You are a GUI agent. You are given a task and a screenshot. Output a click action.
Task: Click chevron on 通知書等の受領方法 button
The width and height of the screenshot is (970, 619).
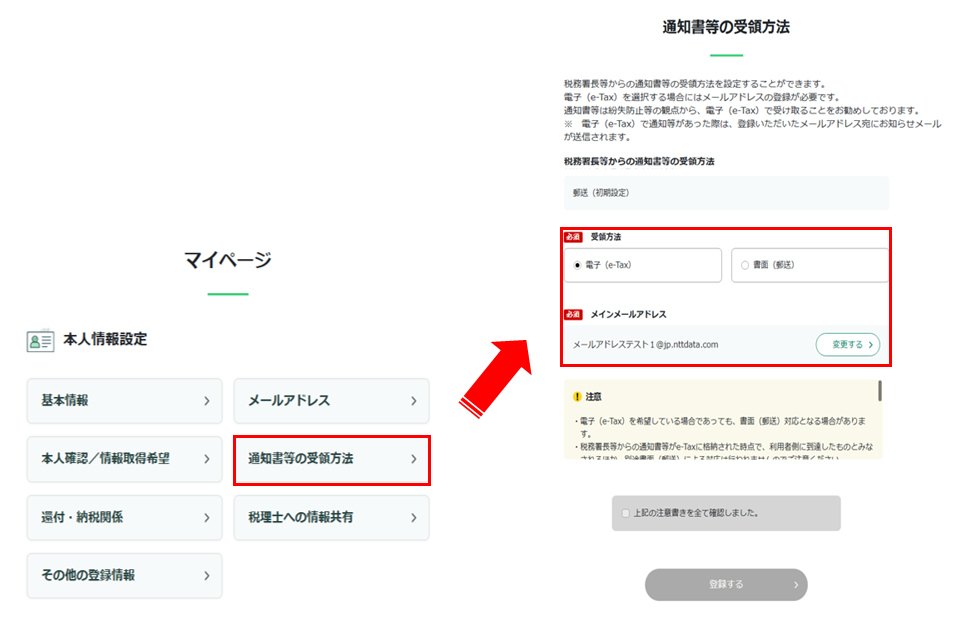(414, 459)
